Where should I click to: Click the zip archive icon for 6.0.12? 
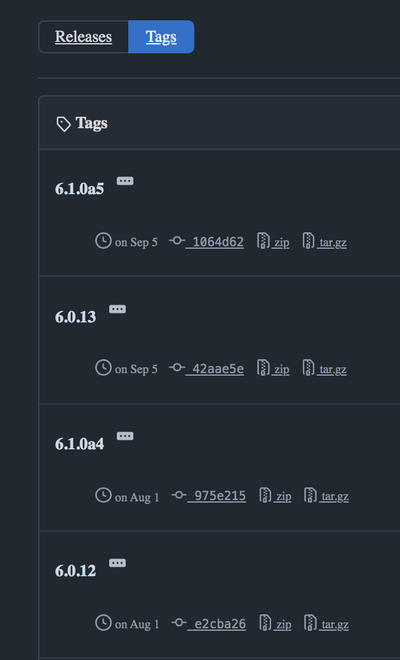pos(265,623)
